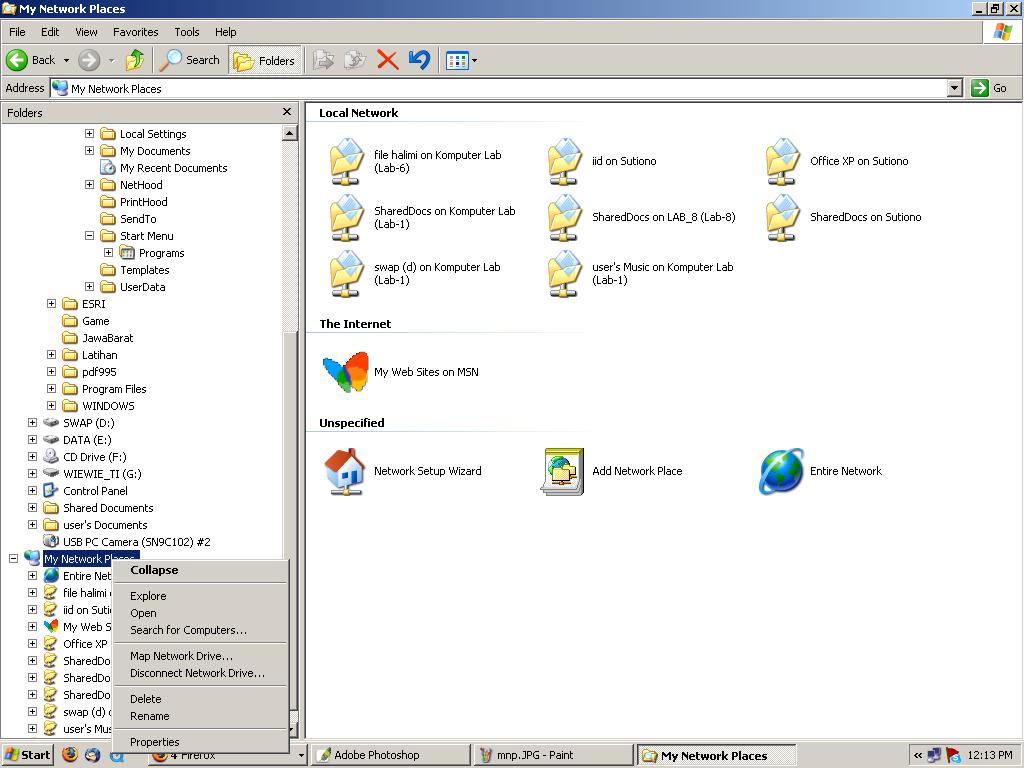Image resolution: width=1024 pixels, height=768 pixels.
Task: Select user's Music on Komputer Lab icon
Action: (x=564, y=274)
